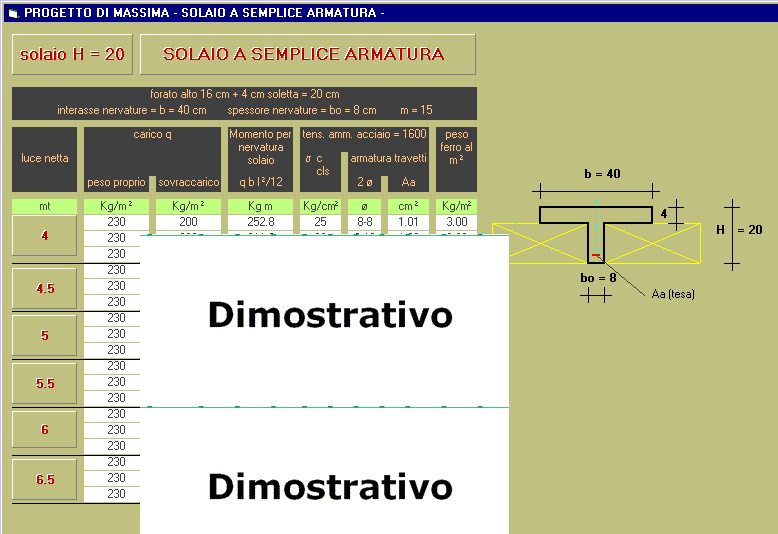Click the cls stress value 25
Screen dimensions: 778x534
coord(320,222)
